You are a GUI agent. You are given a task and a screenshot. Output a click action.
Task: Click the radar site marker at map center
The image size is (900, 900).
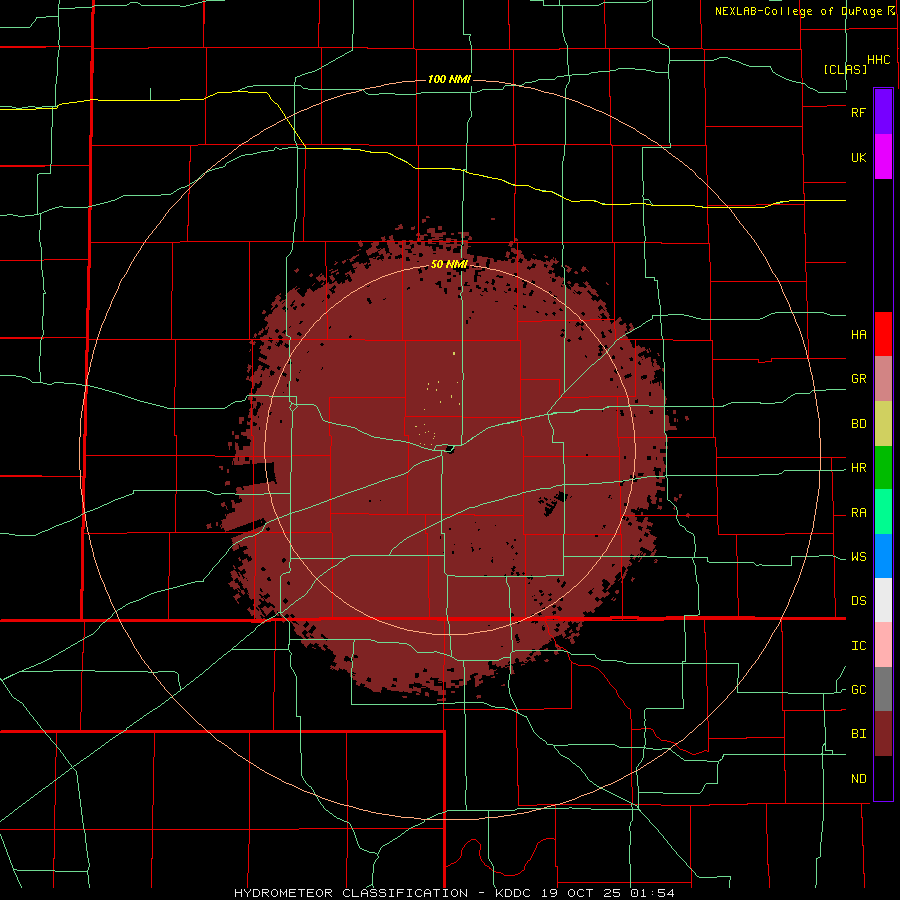click(x=449, y=449)
